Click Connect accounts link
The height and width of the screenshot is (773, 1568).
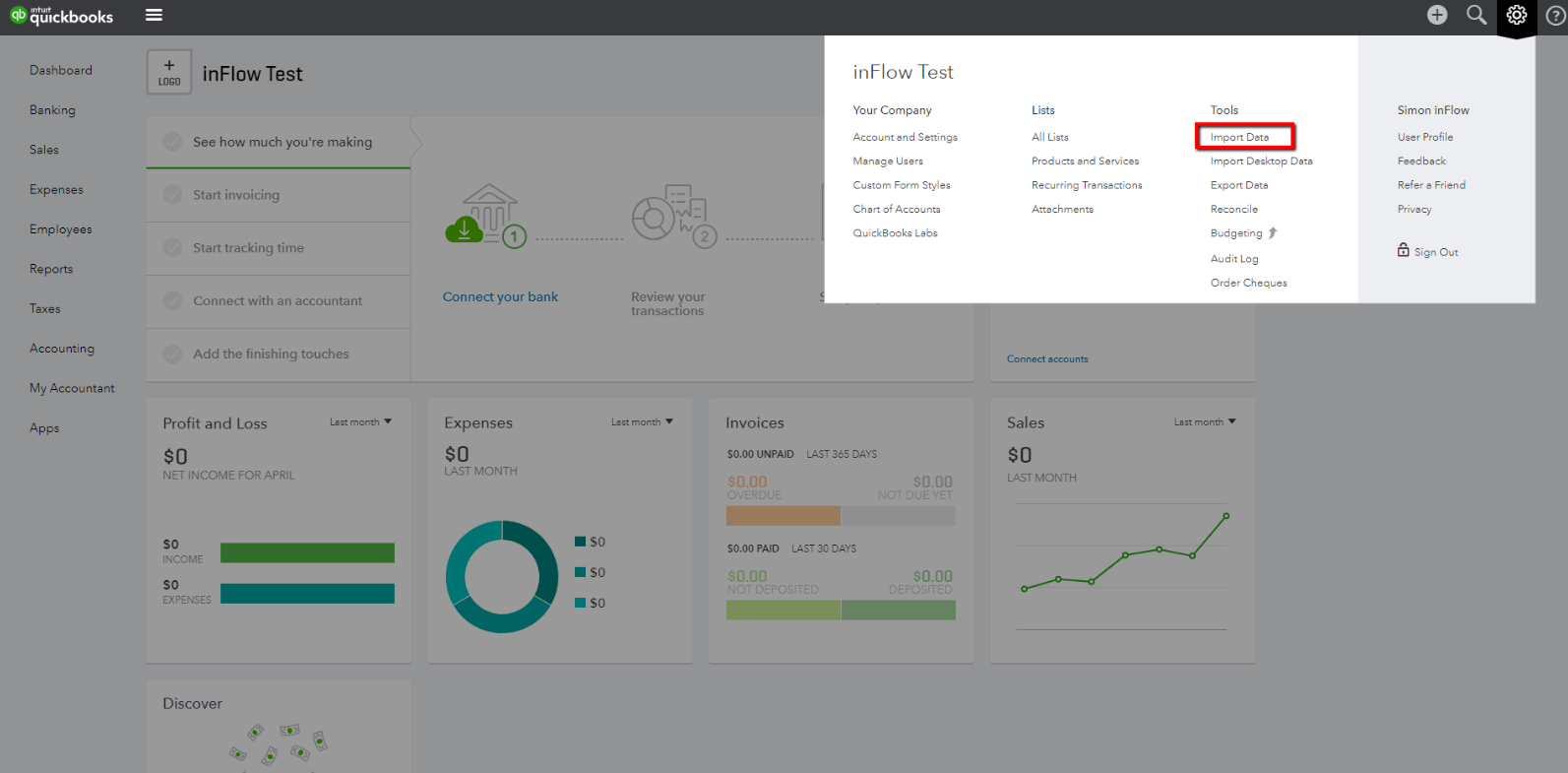tap(1047, 358)
